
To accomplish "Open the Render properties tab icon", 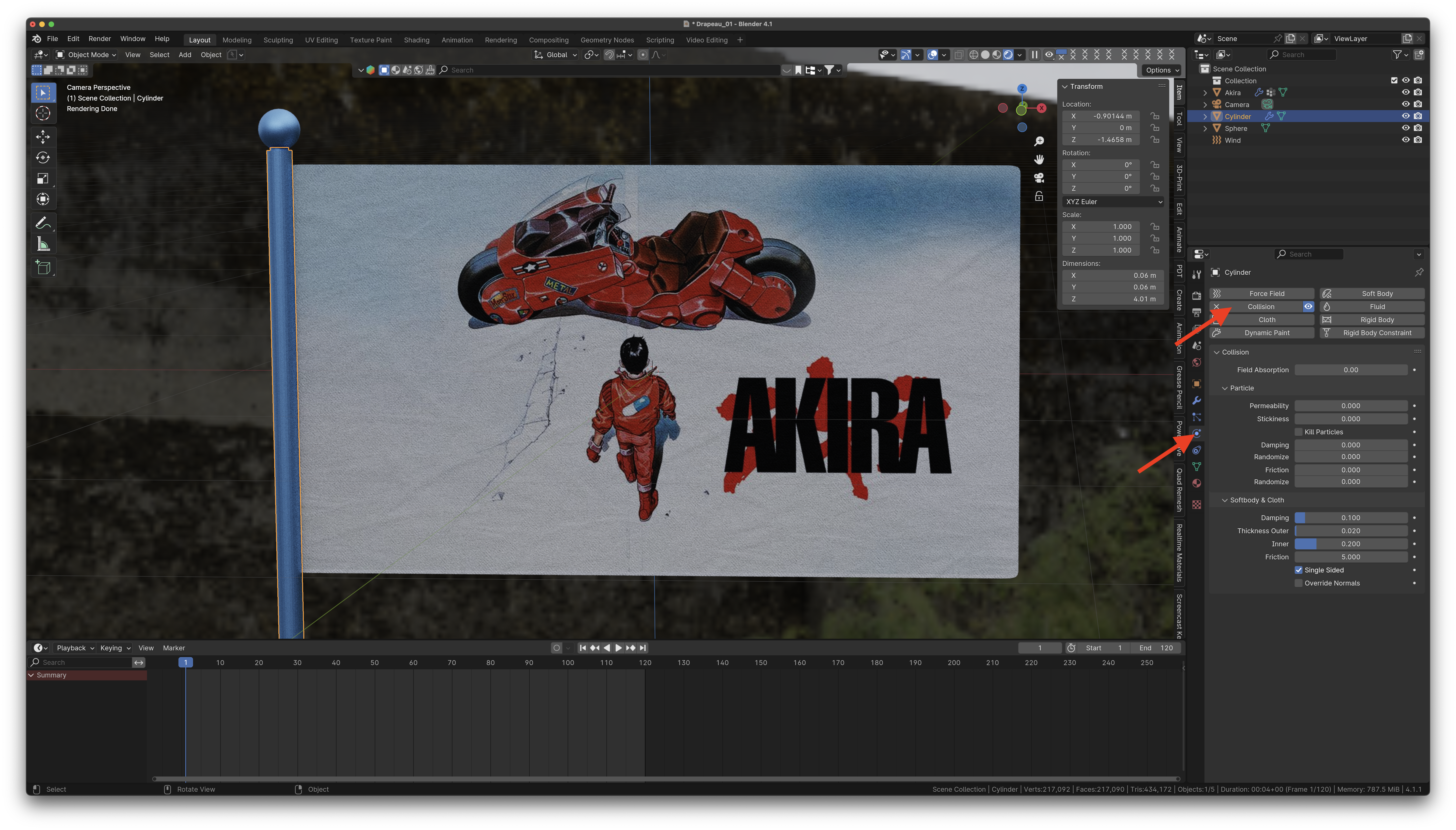I will point(1197,296).
